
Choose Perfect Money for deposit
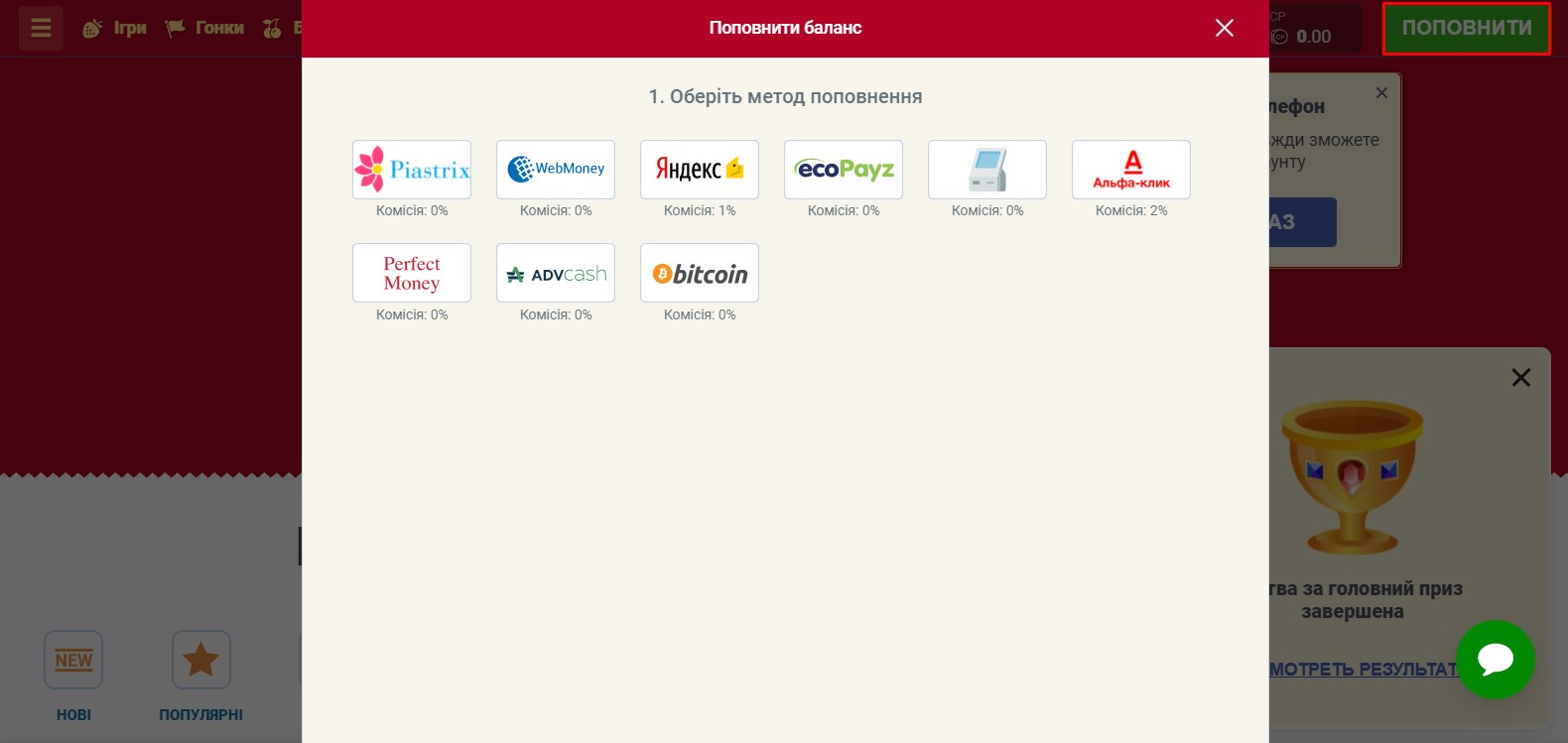pyautogui.click(x=412, y=273)
